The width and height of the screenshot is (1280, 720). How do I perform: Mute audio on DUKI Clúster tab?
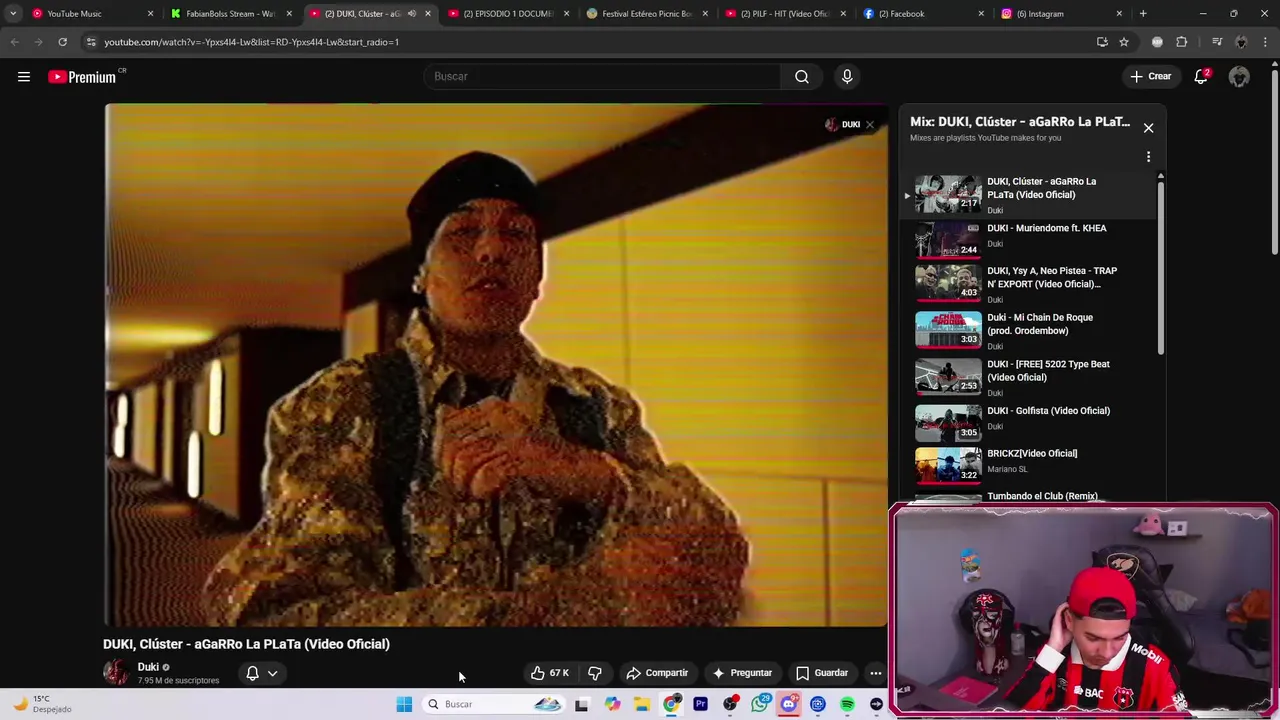[x=412, y=14]
